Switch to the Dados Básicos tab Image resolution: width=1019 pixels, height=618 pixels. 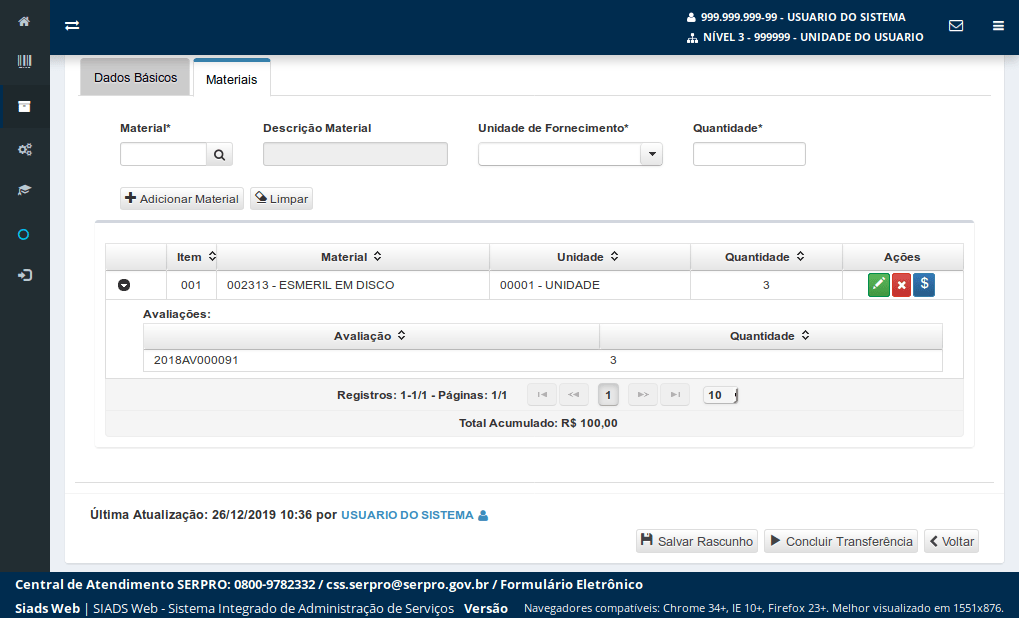coord(135,77)
